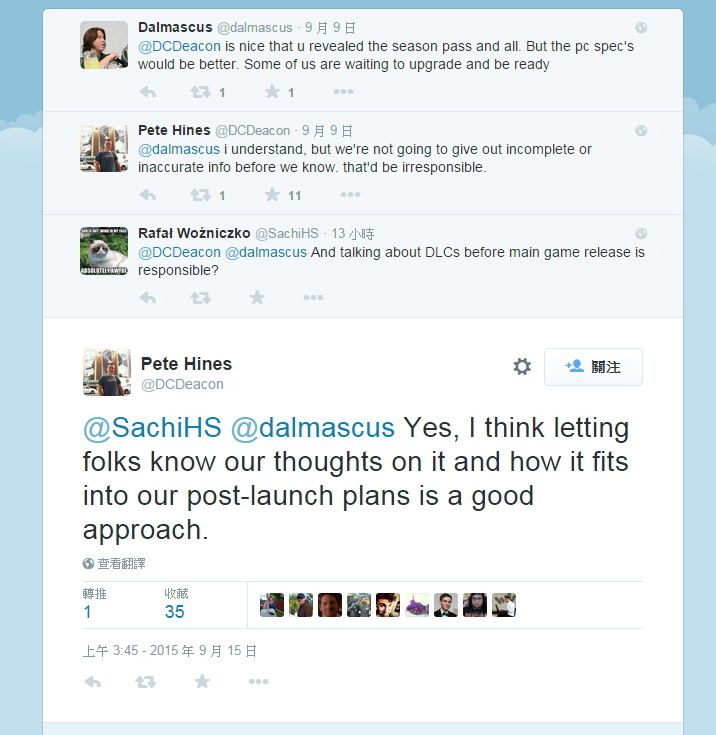
Task: Click first user avatar in favorites row
Action: [272, 605]
